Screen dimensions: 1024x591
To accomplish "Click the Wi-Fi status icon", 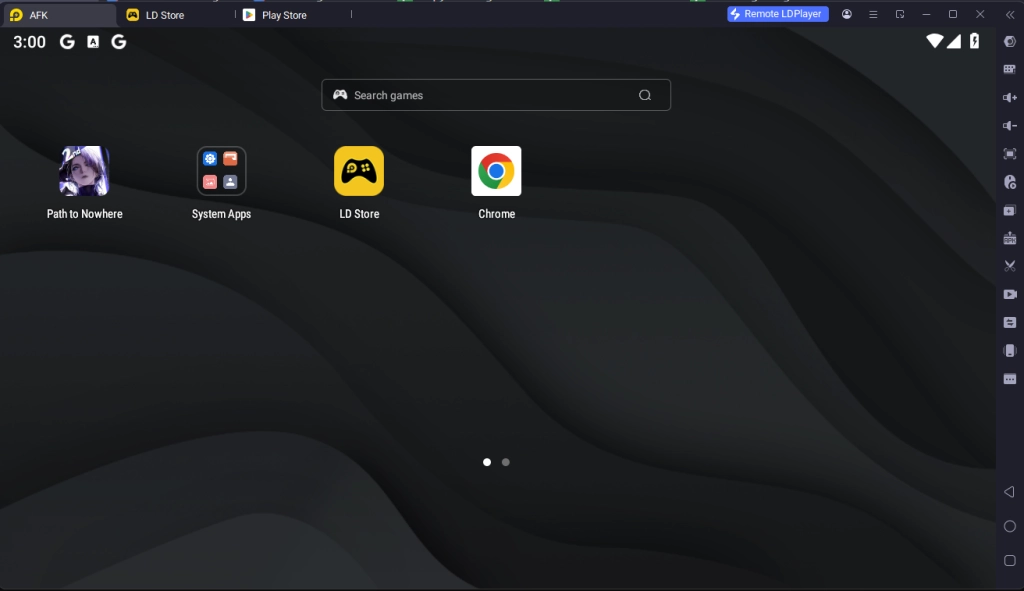I will (935, 40).
